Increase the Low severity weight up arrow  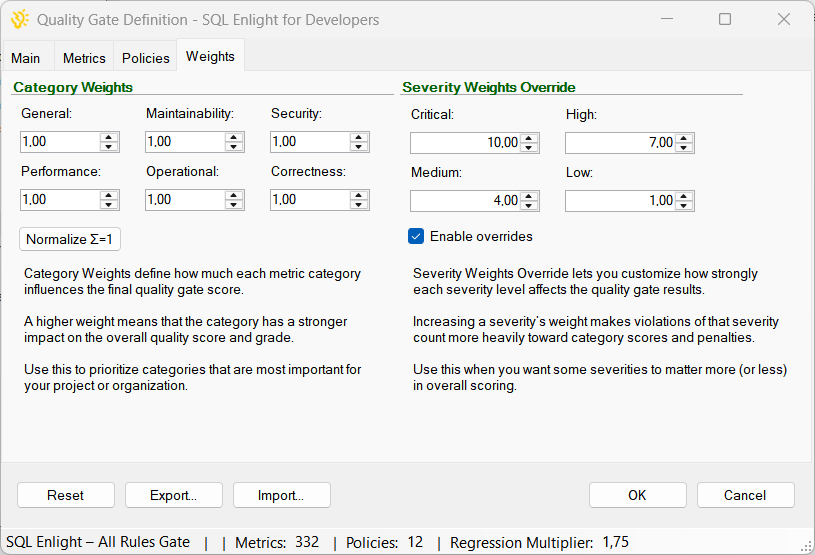pyautogui.click(x=684, y=196)
